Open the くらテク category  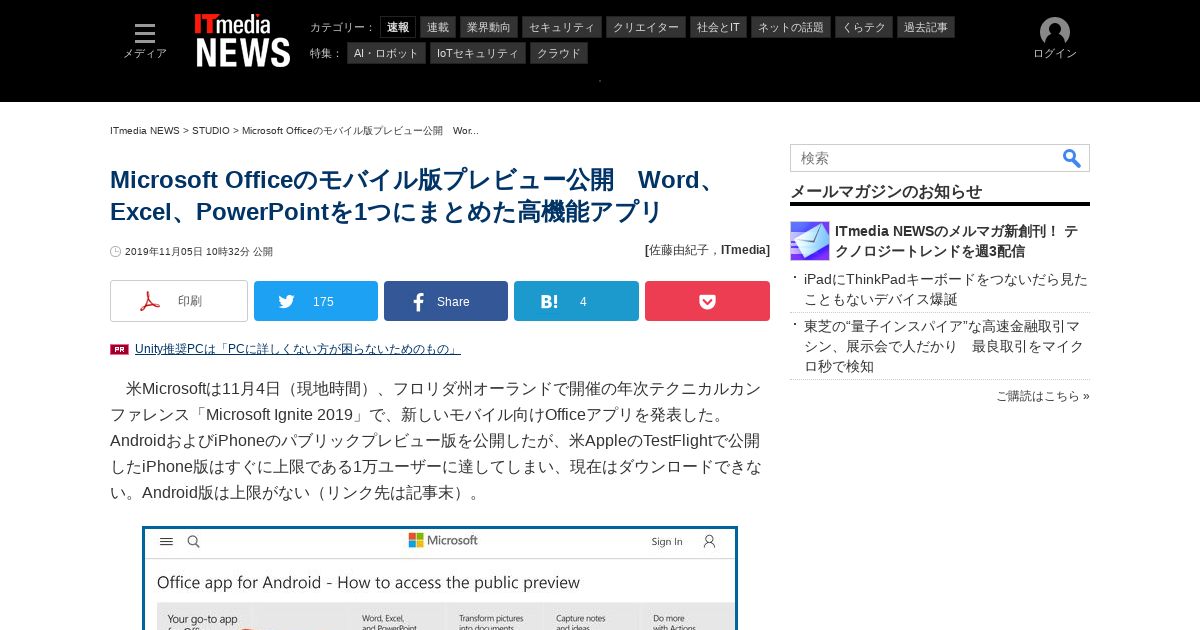(x=864, y=27)
